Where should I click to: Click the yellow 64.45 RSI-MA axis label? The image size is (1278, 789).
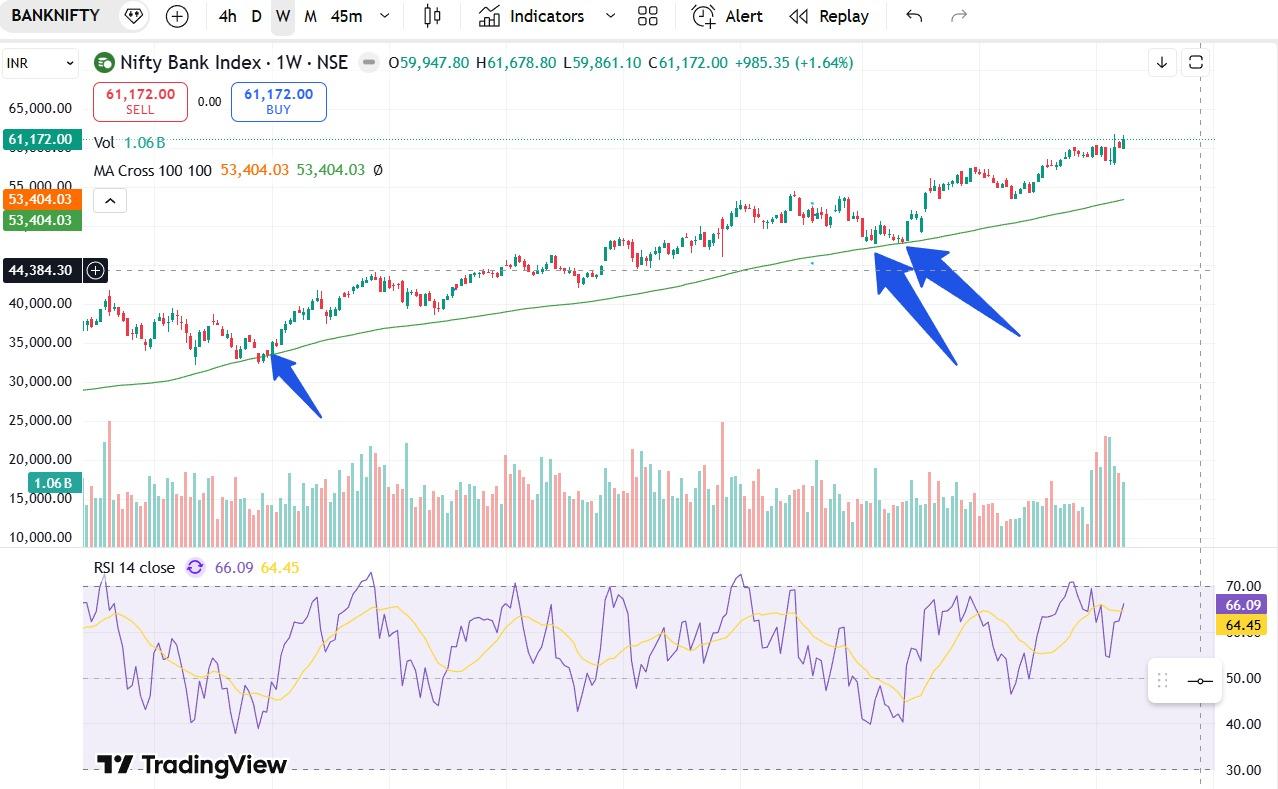coord(1242,625)
